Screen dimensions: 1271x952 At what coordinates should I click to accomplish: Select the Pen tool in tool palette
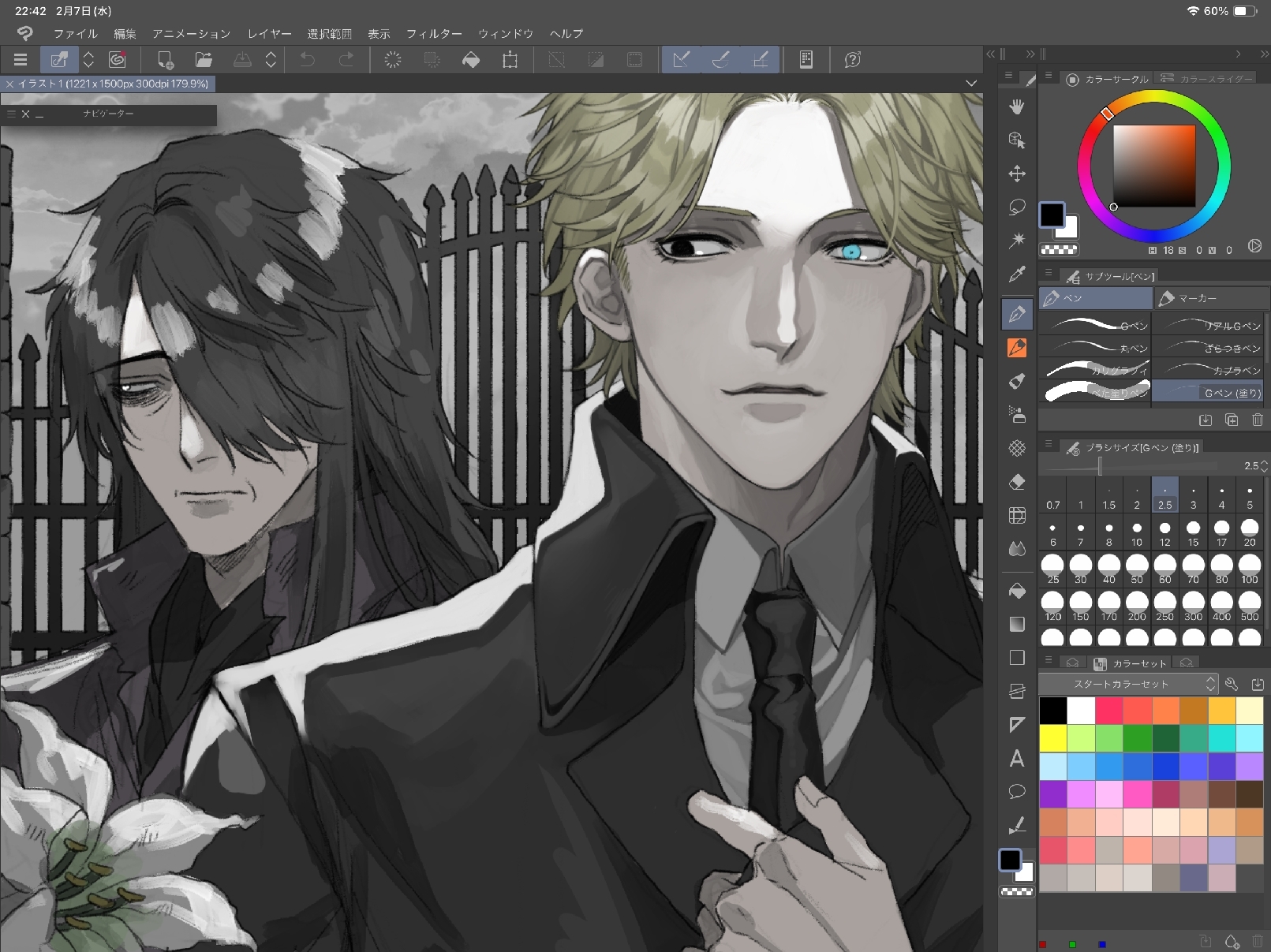coord(1017,314)
